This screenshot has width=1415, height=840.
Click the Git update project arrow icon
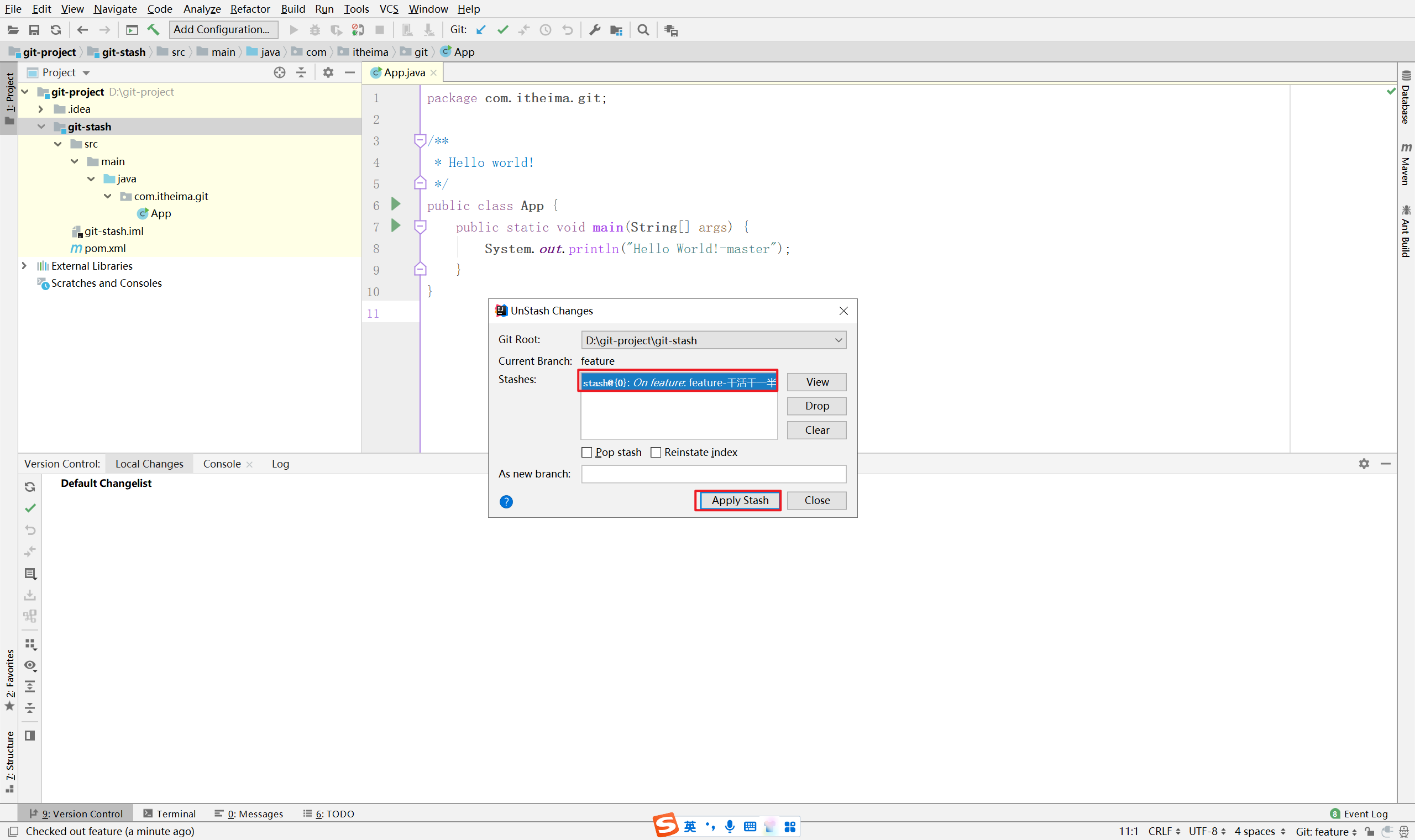[x=481, y=30]
